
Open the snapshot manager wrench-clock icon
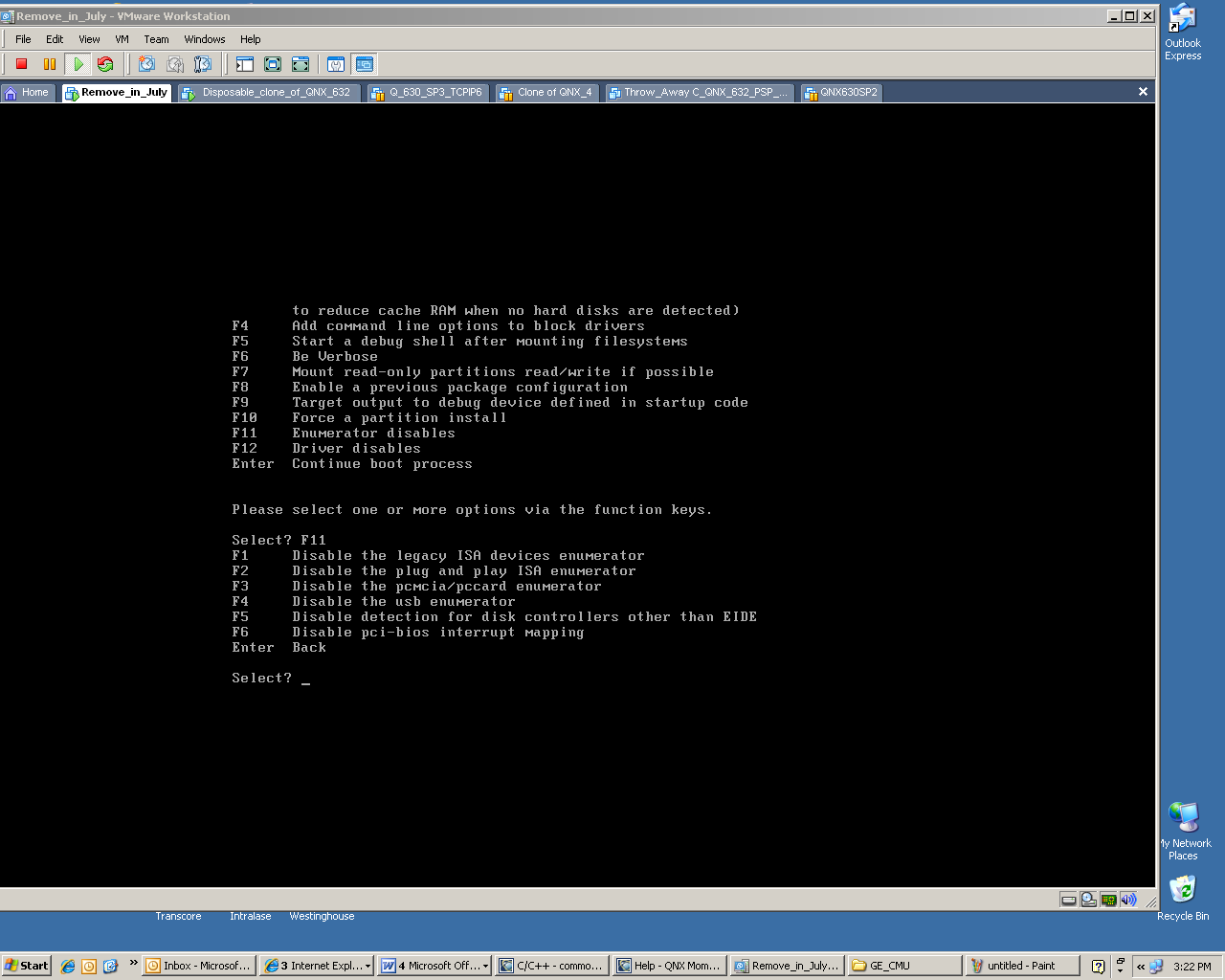pos(203,64)
